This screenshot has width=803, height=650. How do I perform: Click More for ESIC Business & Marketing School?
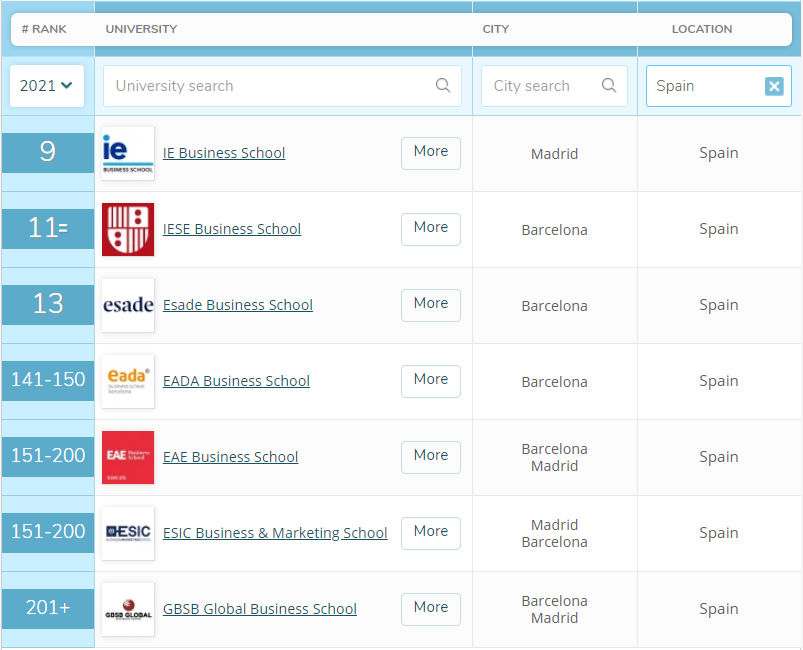[431, 533]
